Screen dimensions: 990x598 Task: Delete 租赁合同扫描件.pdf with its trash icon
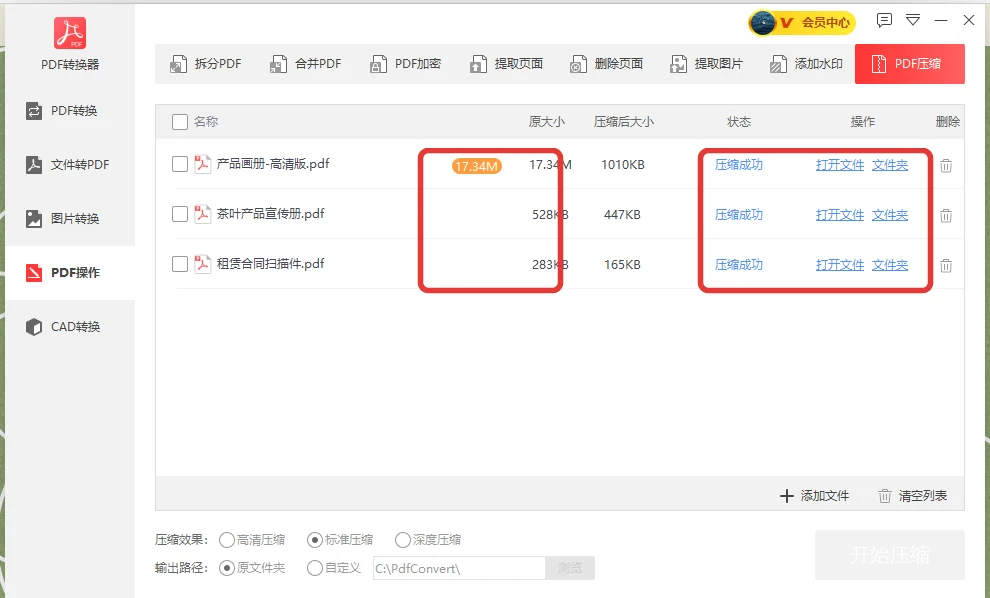coord(946,265)
